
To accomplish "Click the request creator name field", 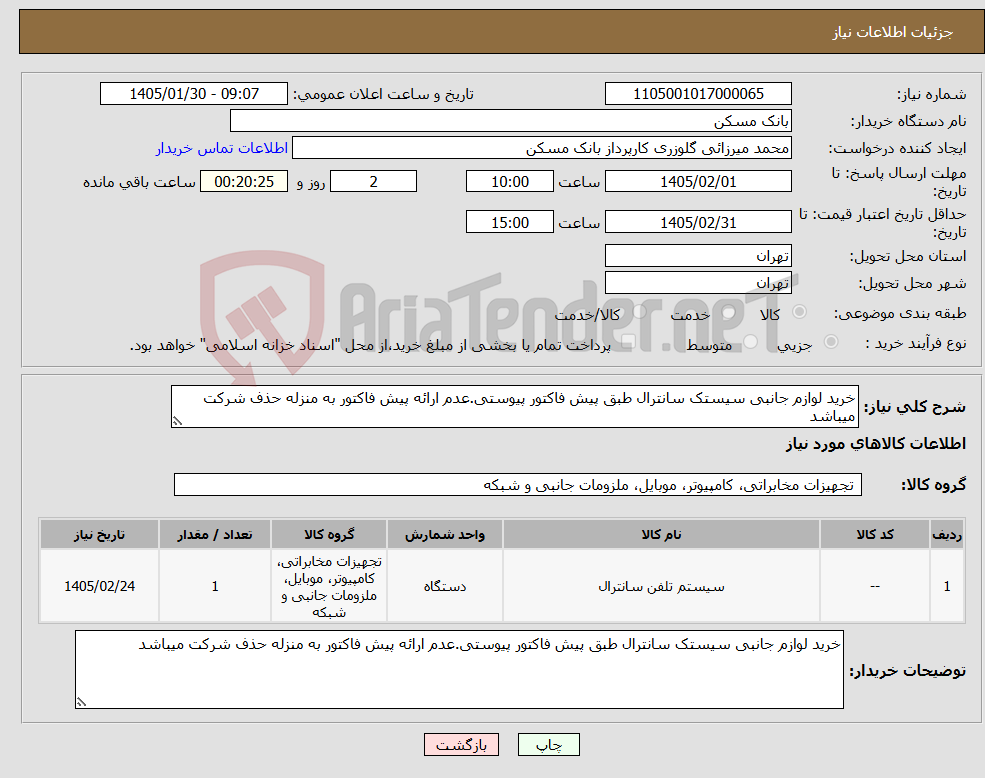I will (x=541, y=148).
